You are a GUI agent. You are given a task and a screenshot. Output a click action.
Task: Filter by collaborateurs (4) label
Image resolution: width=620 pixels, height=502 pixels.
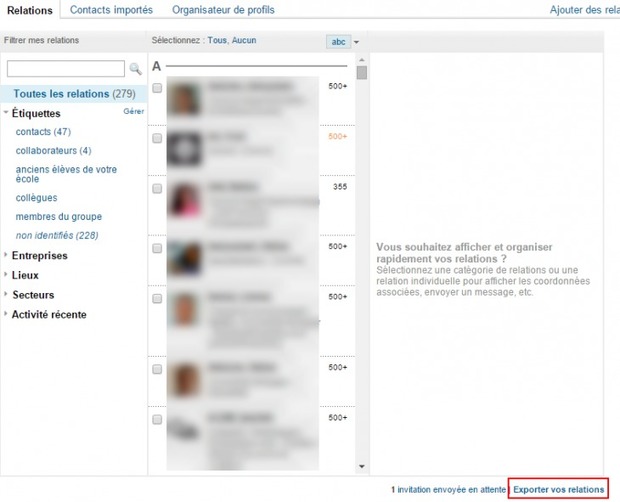53,151
